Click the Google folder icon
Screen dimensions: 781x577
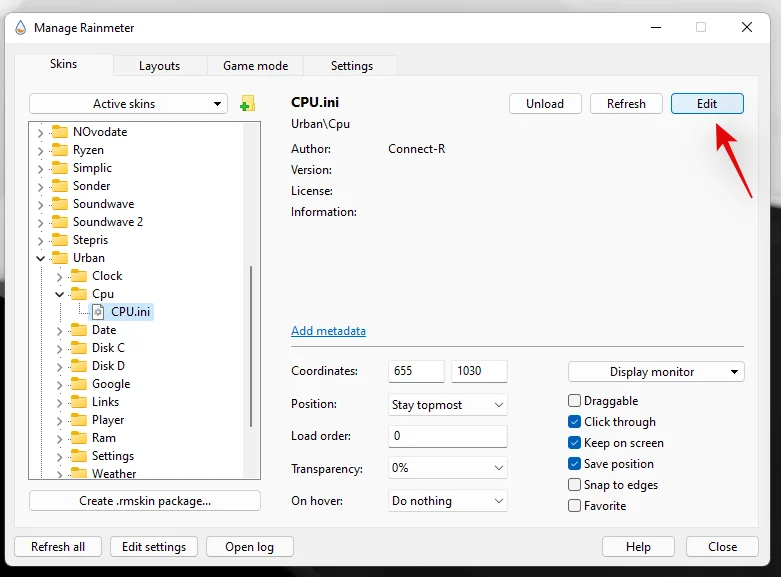pos(79,384)
